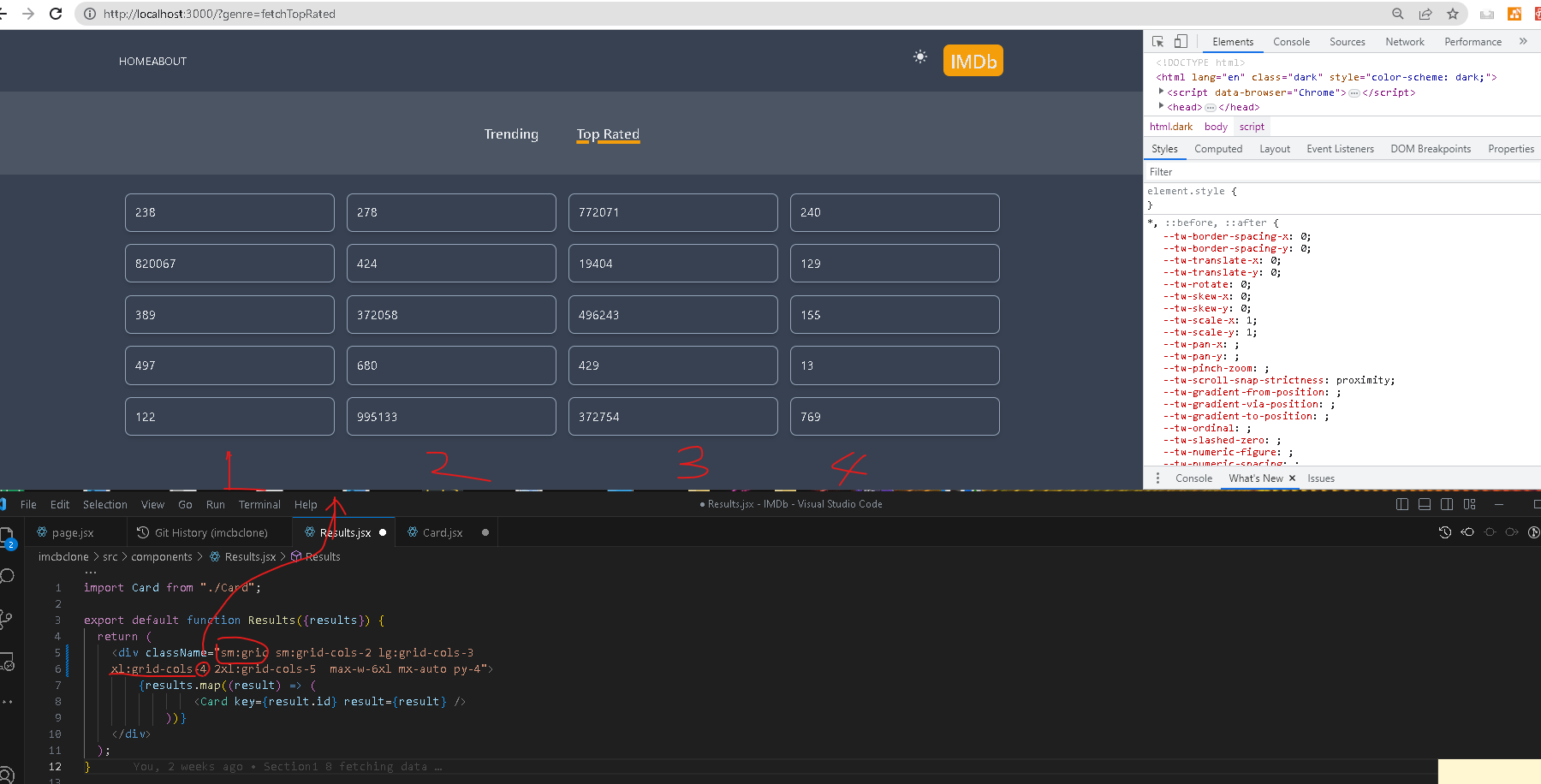This screenshot has height=784, width=1541.
Task: Open VS Code Source Control activity icon
Action: click(x=7, y=620)
